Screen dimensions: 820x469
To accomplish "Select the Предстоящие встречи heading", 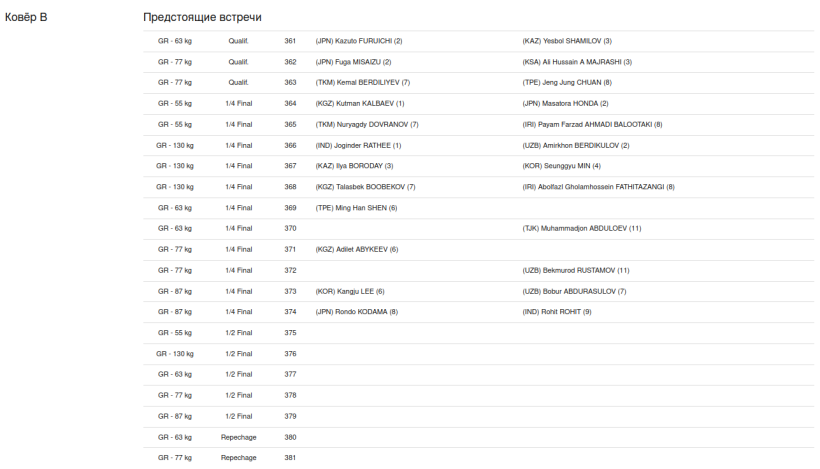I will point(202,17).
